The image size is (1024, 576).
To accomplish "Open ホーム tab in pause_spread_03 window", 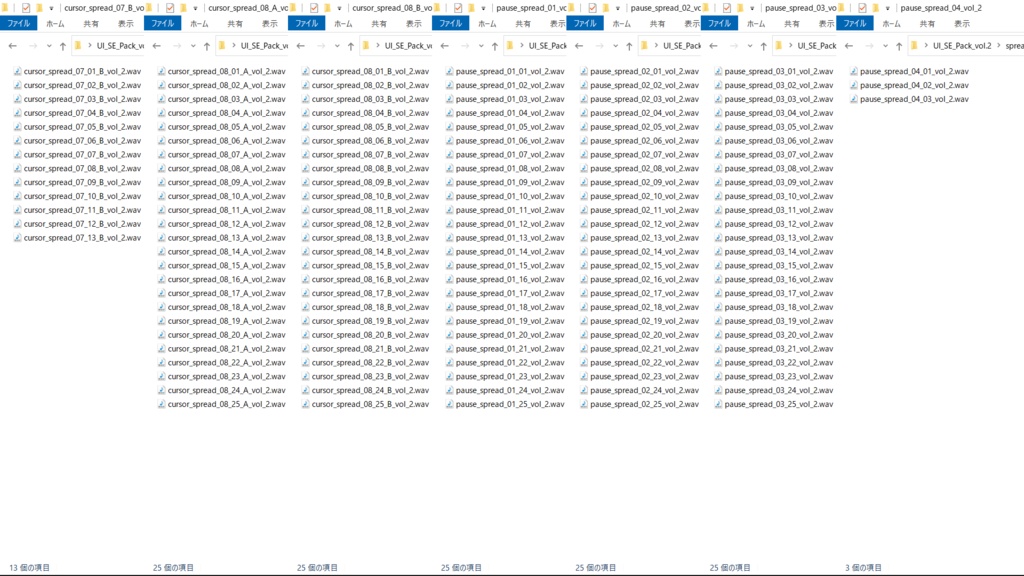I will pyautogui.click(x=756, y=24).
